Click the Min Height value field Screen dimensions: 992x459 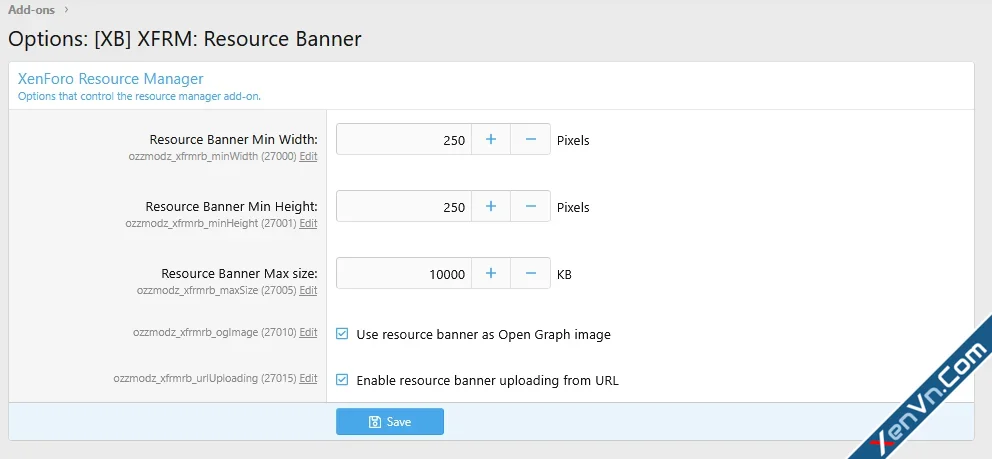coord(403,207)
